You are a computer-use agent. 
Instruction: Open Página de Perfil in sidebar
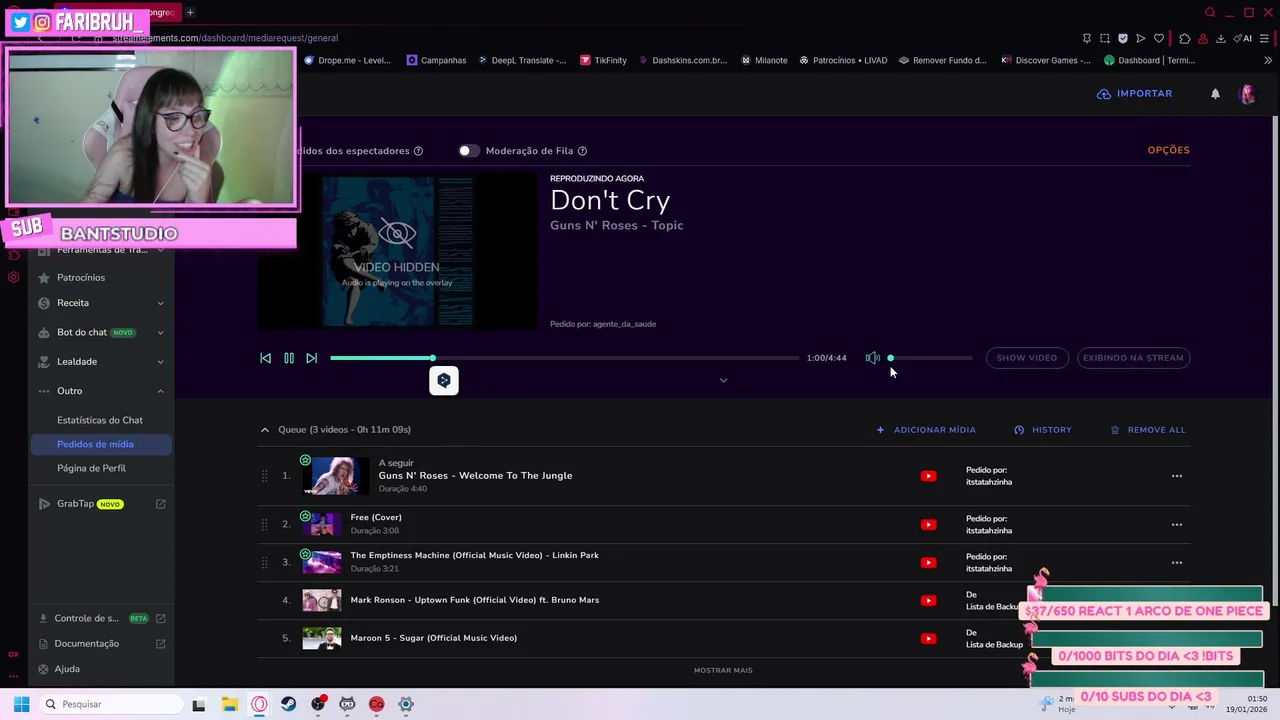[x=91, y=468]
